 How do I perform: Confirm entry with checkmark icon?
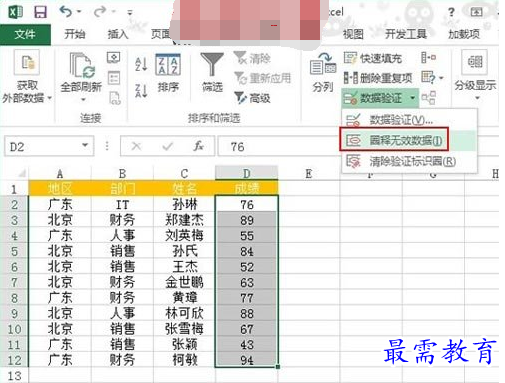(x=167, y=146)
